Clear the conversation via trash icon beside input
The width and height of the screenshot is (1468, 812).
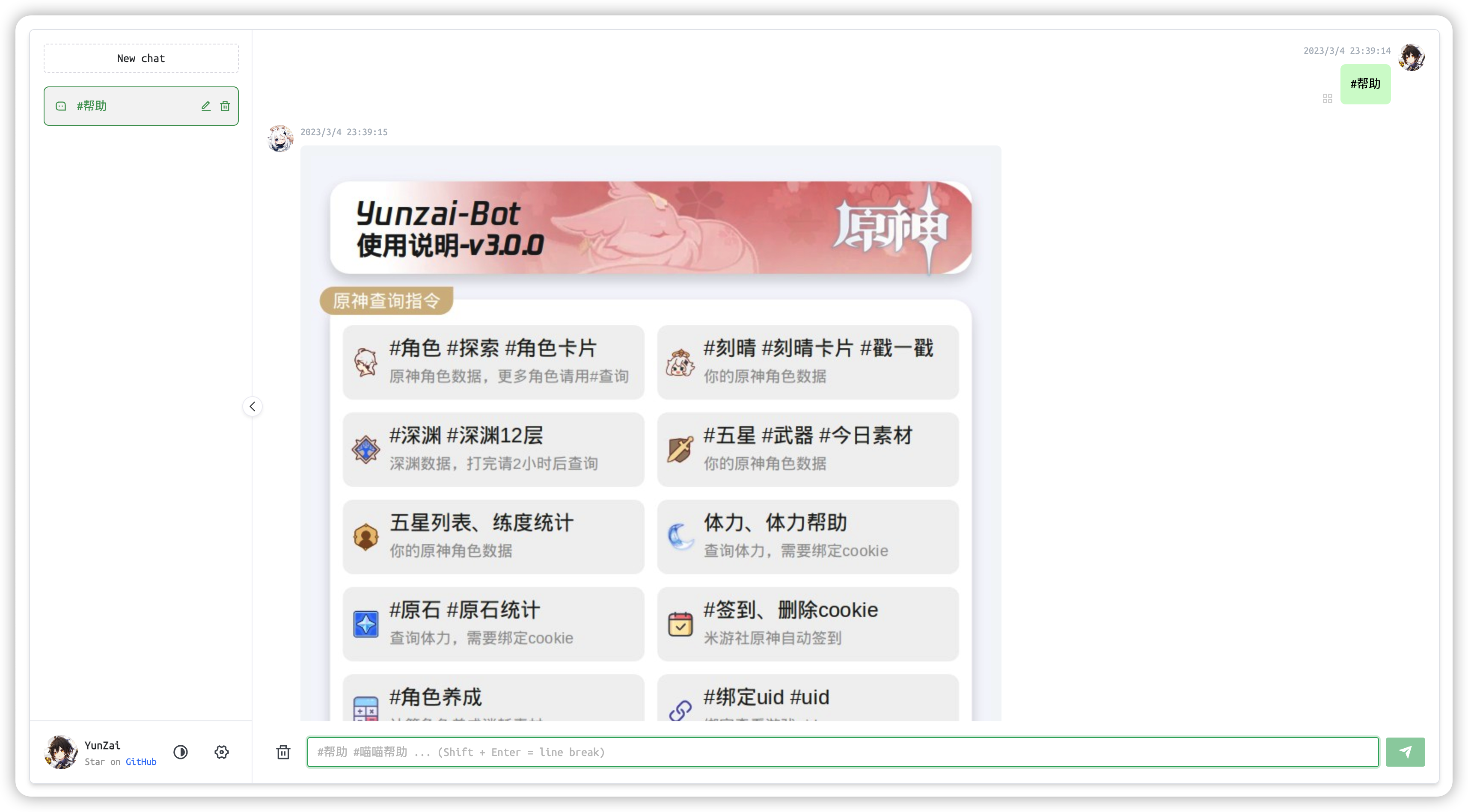tap(283, 752)
